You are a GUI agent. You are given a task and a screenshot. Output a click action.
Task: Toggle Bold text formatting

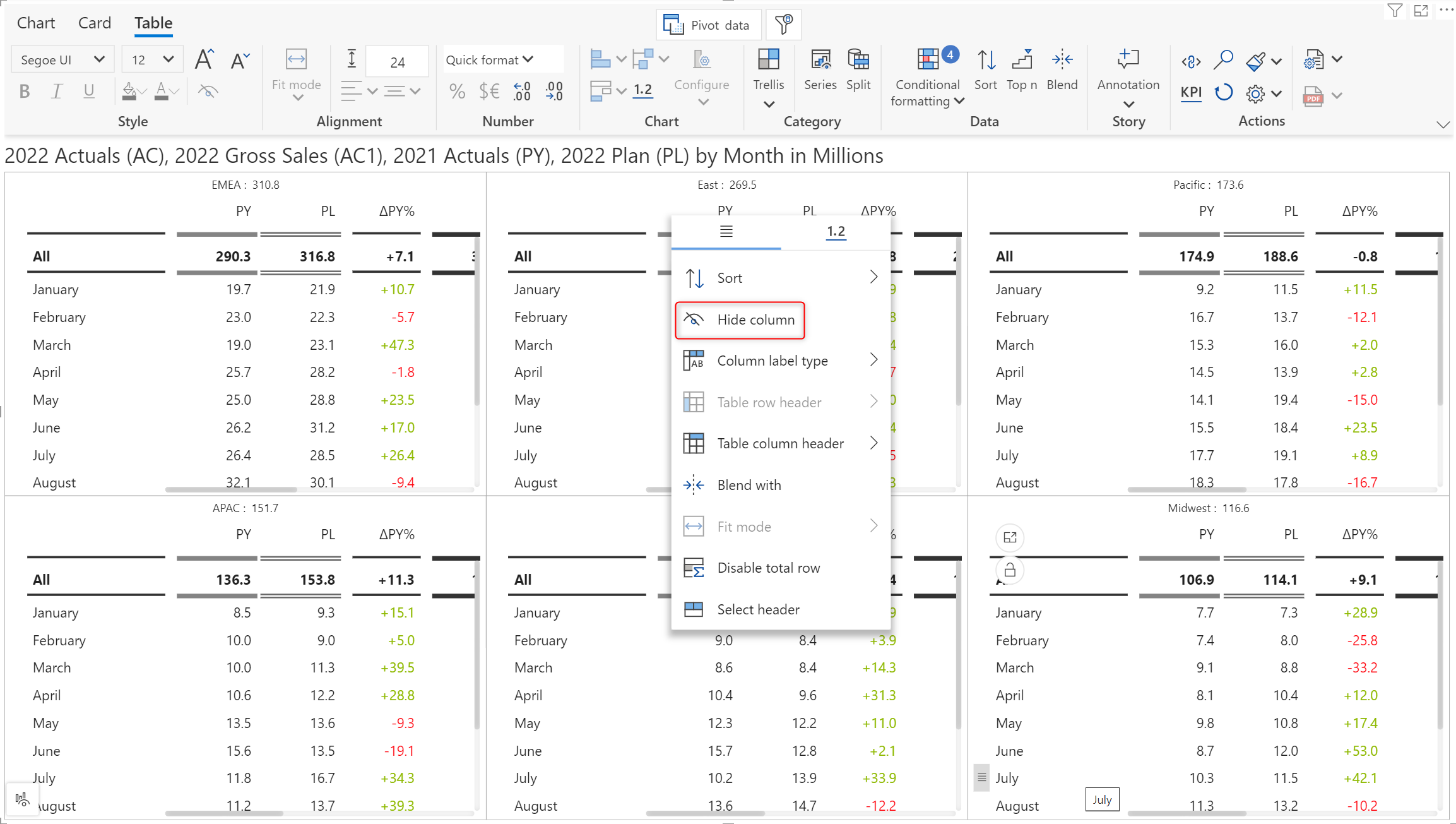[25, 92]
